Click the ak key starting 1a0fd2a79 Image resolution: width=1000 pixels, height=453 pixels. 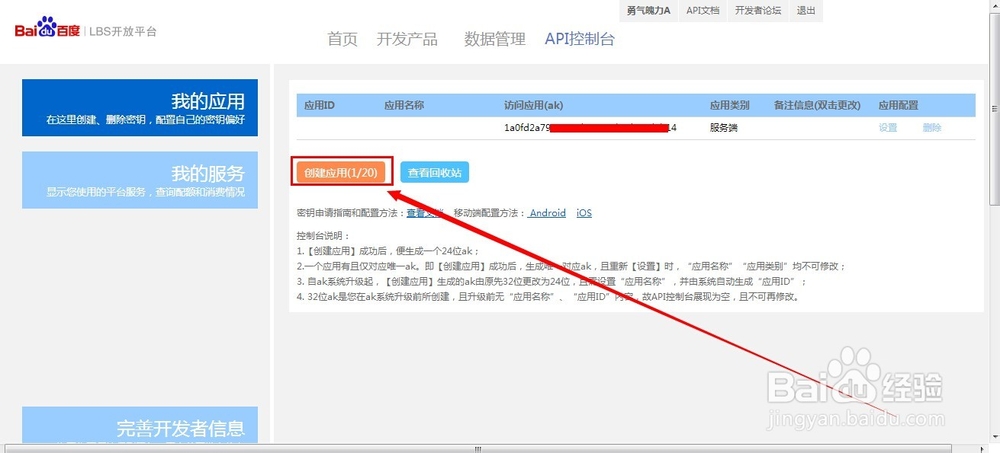[590, 128]
